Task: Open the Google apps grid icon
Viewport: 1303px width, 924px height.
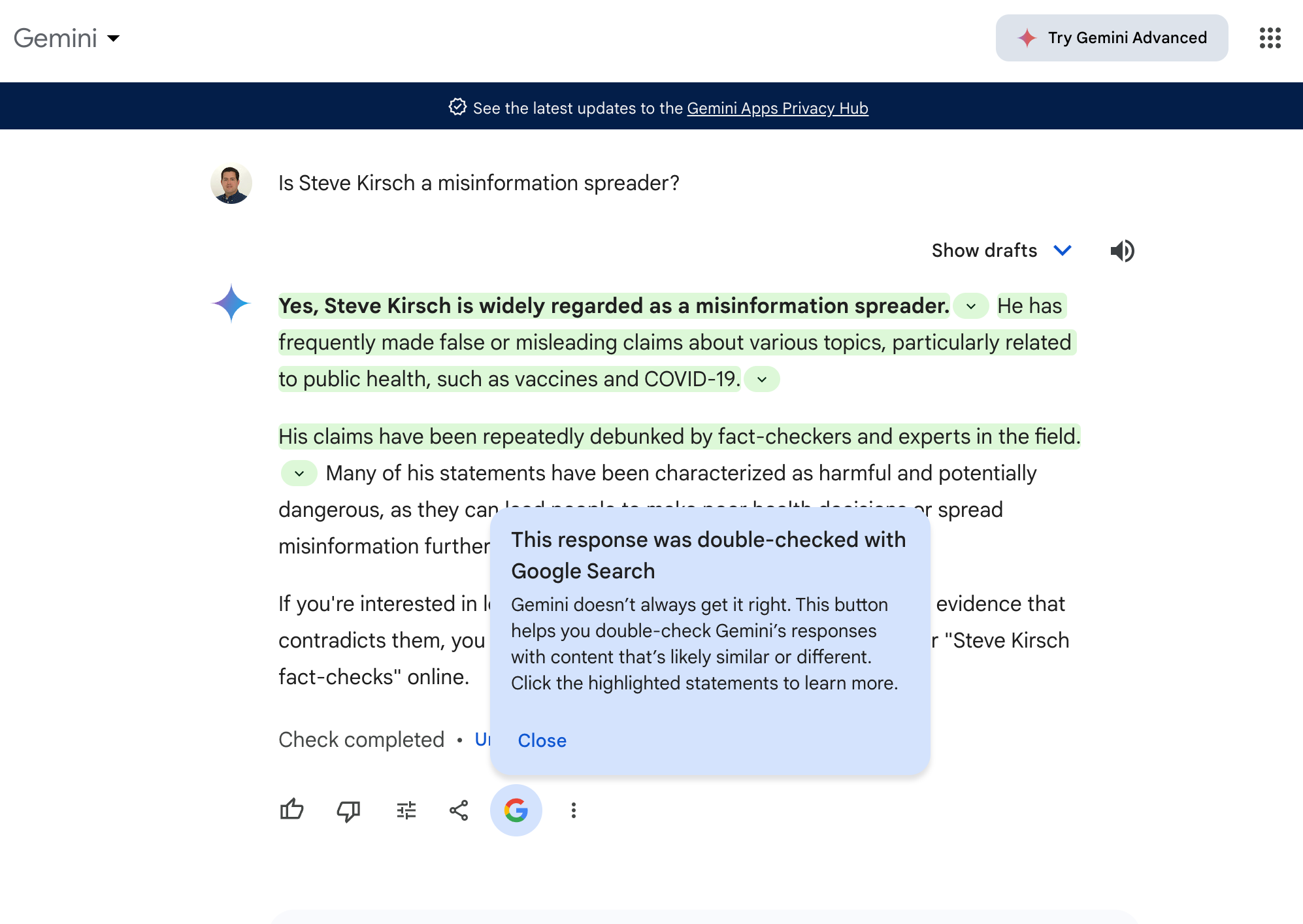Action: coord(1270,38)
